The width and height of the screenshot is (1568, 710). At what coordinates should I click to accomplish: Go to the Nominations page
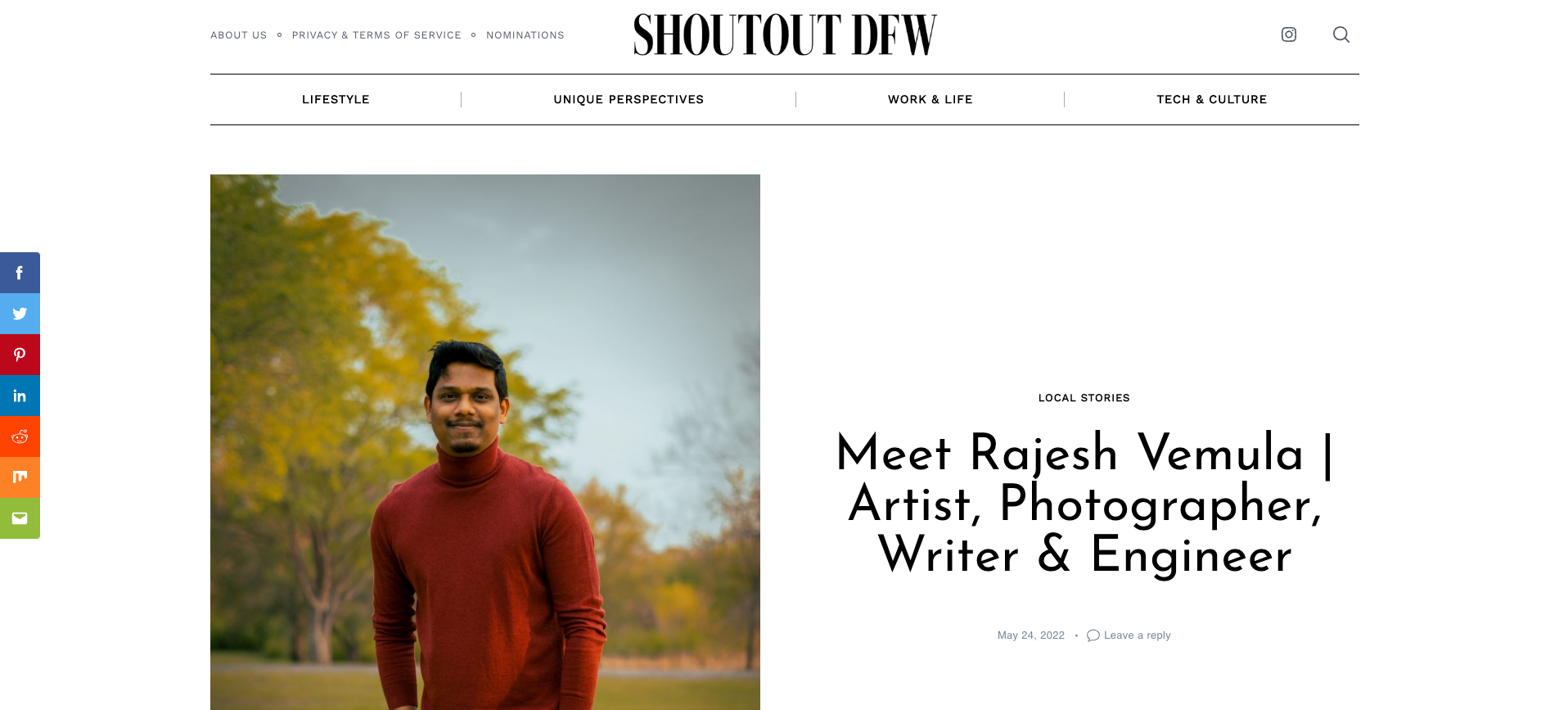525,35
